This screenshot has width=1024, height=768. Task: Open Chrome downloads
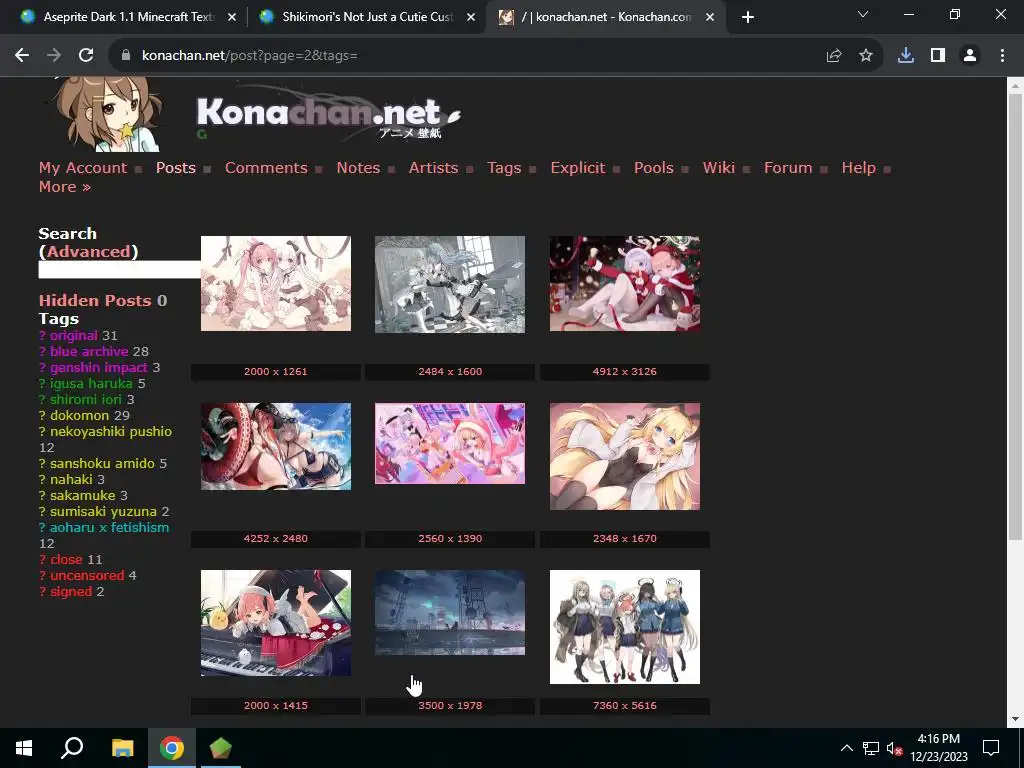[x=906, y=56]
